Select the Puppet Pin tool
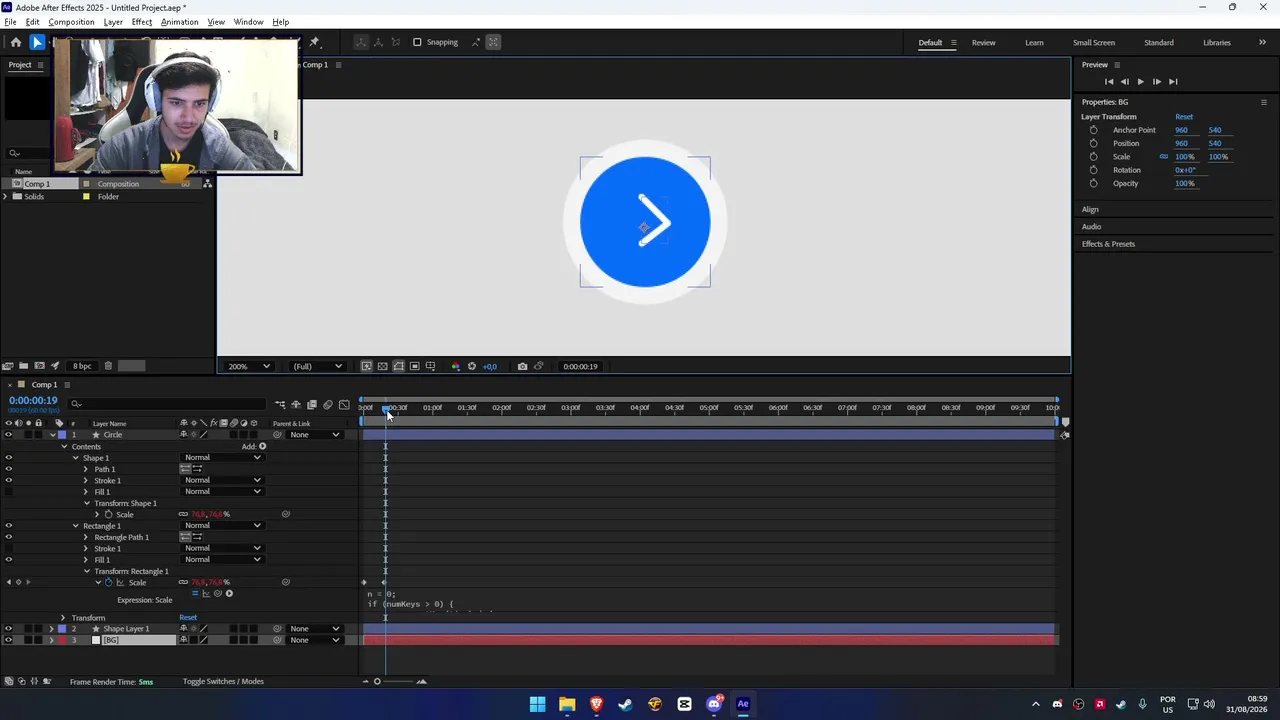The height and width of the screenshot is (720, 1280). click(x=314, y=42)
